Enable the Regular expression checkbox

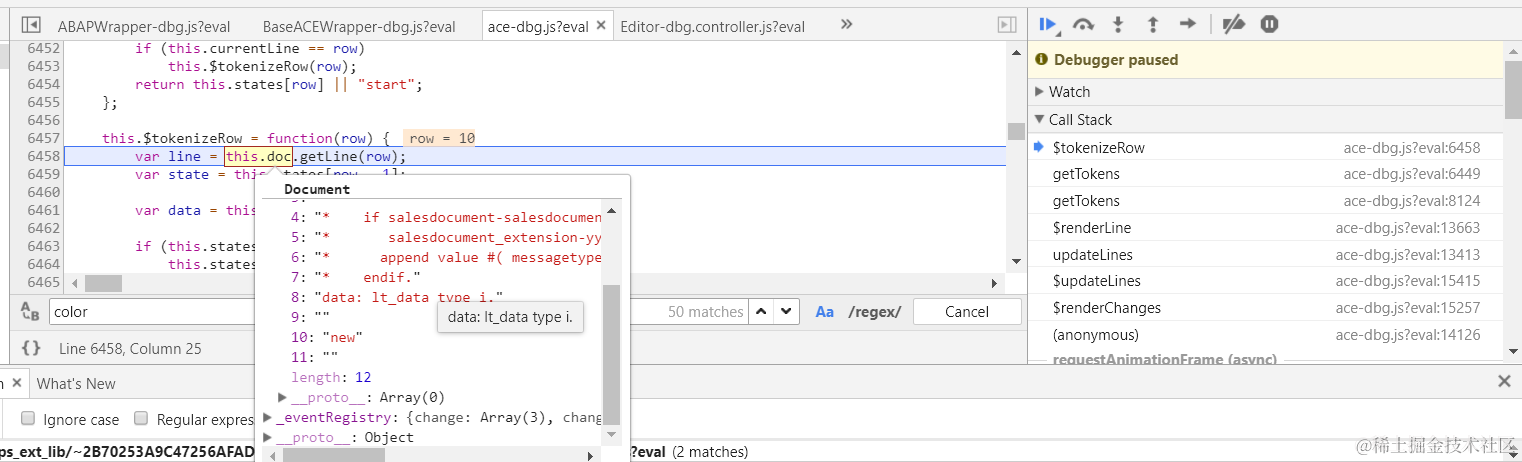tap(142, 419)
